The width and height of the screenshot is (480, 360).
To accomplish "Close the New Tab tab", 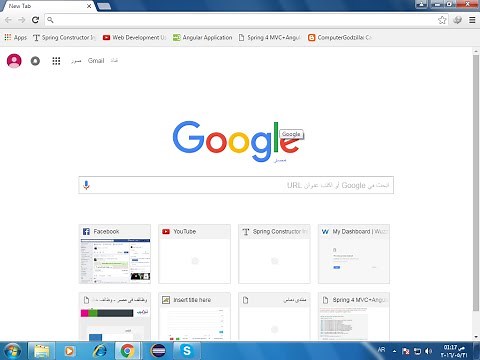I will (89, 6).
